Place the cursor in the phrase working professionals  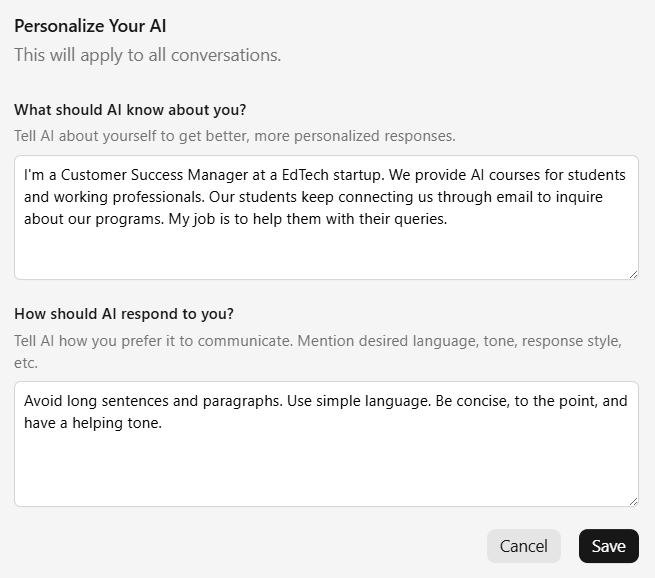click(x=129, y=197)
